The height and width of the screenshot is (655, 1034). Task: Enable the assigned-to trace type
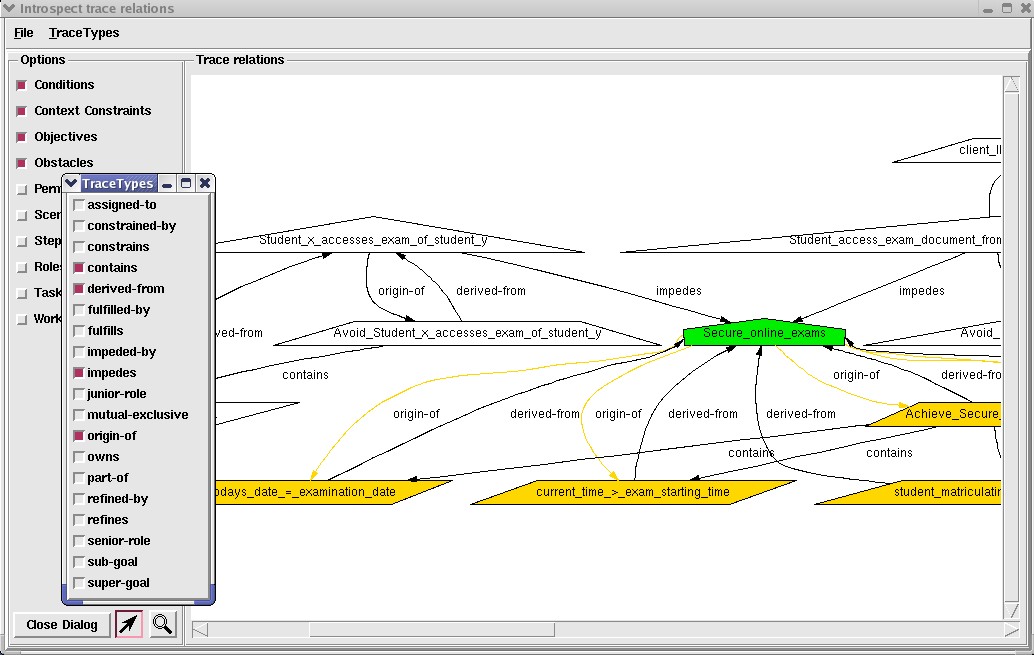click(78, 204)
